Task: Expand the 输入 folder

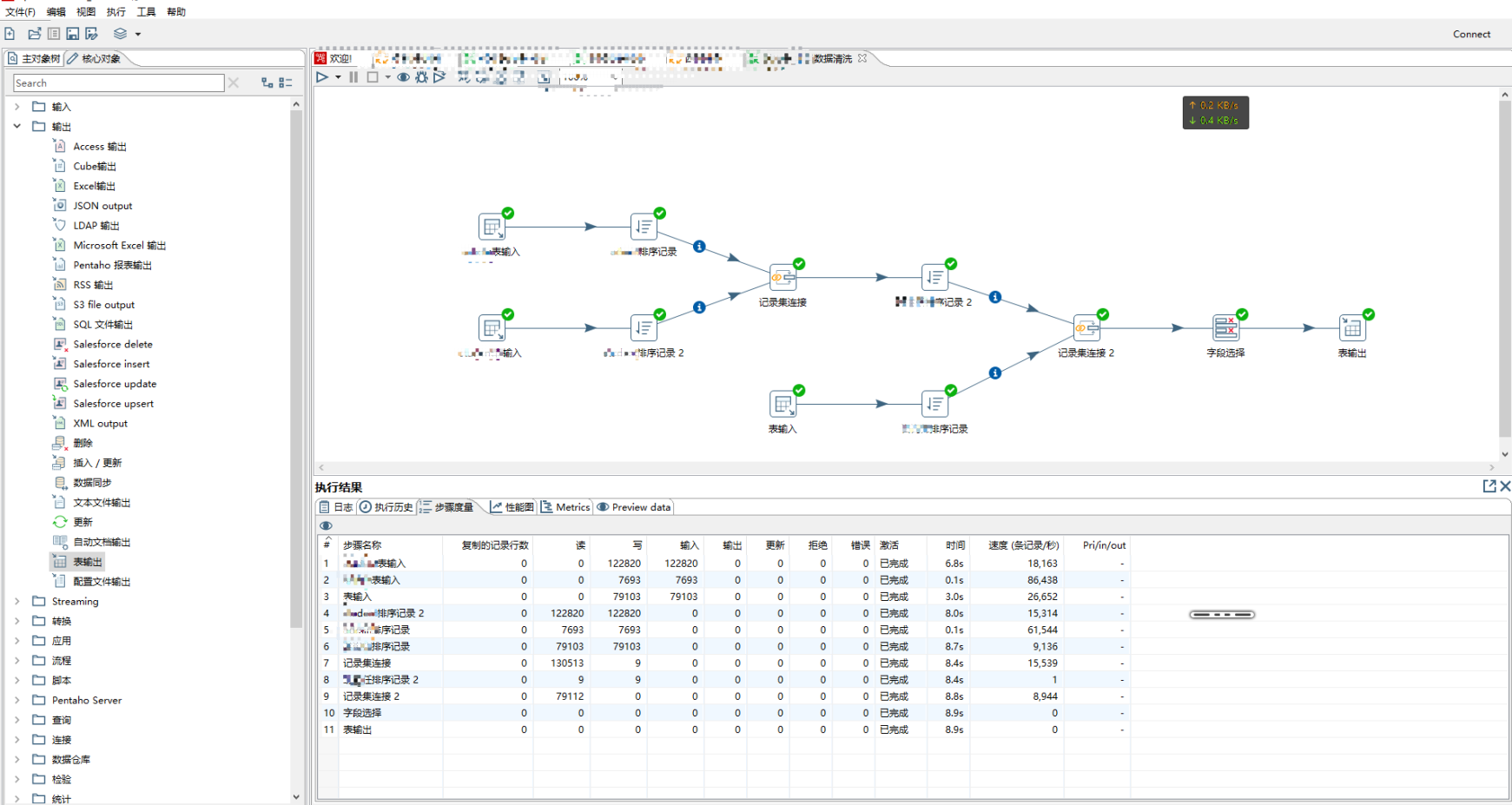Action: click(x=17, y=107)
